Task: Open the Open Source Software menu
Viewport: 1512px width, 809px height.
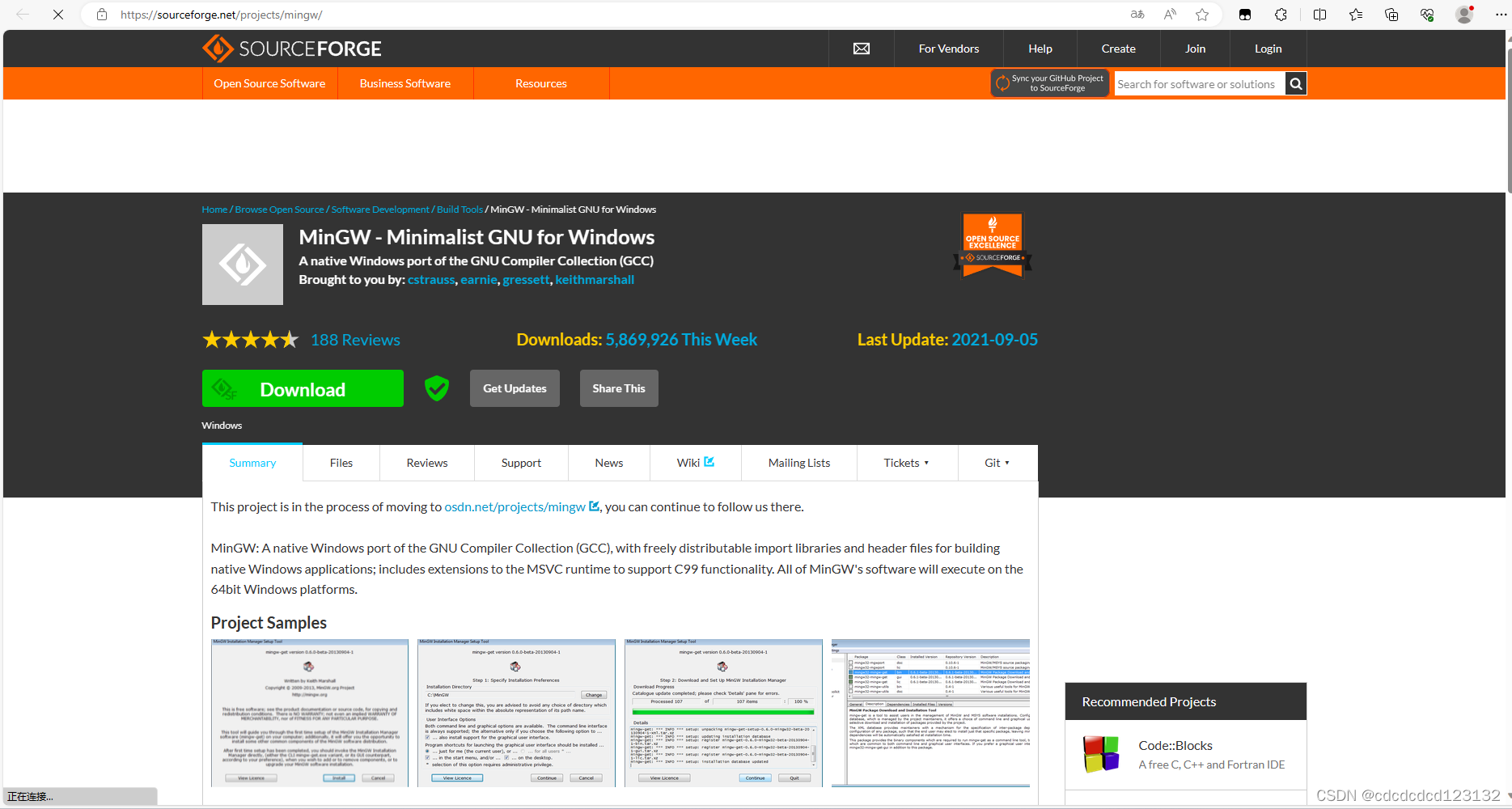Action: pyautogui.click(x=269, y=83)
